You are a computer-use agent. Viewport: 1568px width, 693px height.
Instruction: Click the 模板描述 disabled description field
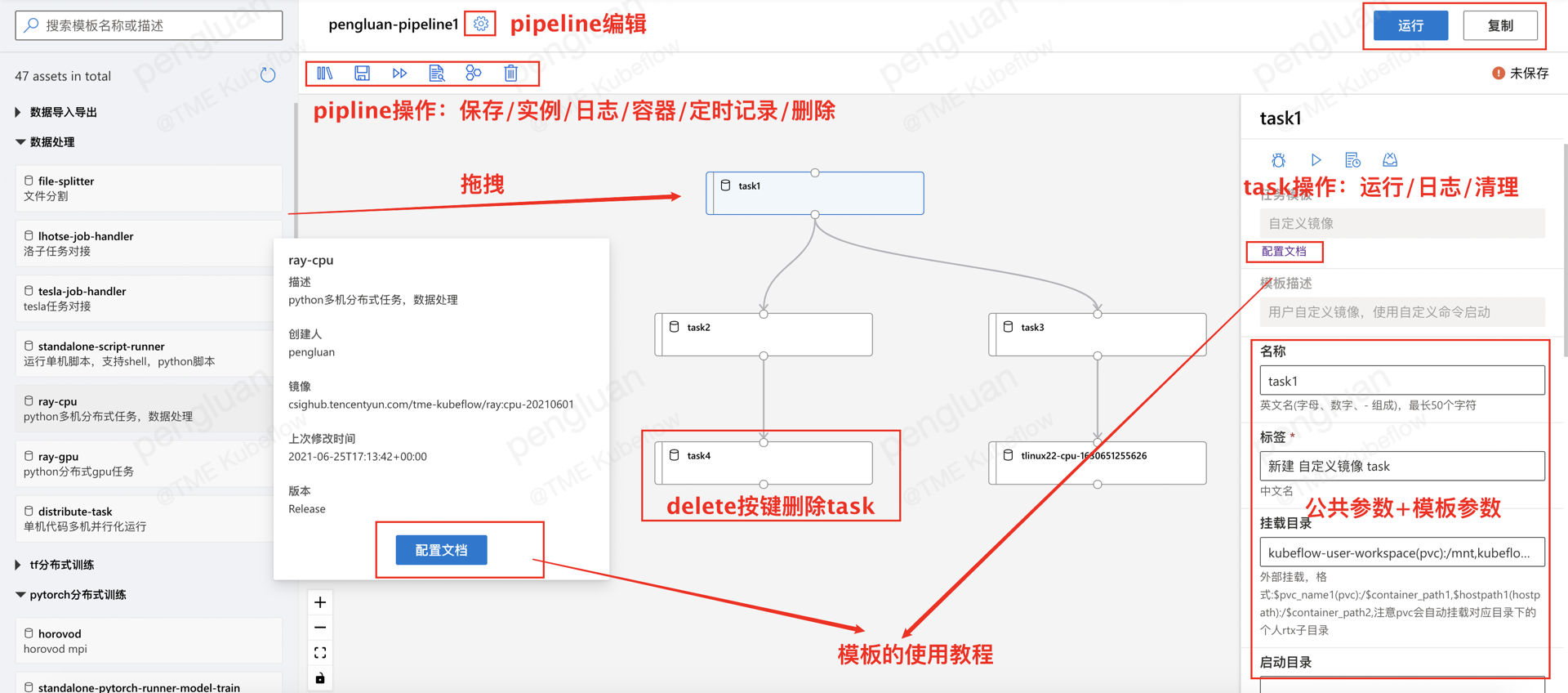pyautogui.click(x=1402, y=312)
